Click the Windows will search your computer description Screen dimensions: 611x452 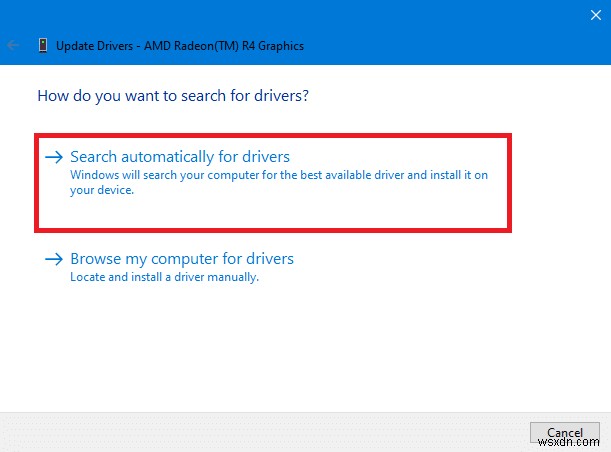point(279,182)
